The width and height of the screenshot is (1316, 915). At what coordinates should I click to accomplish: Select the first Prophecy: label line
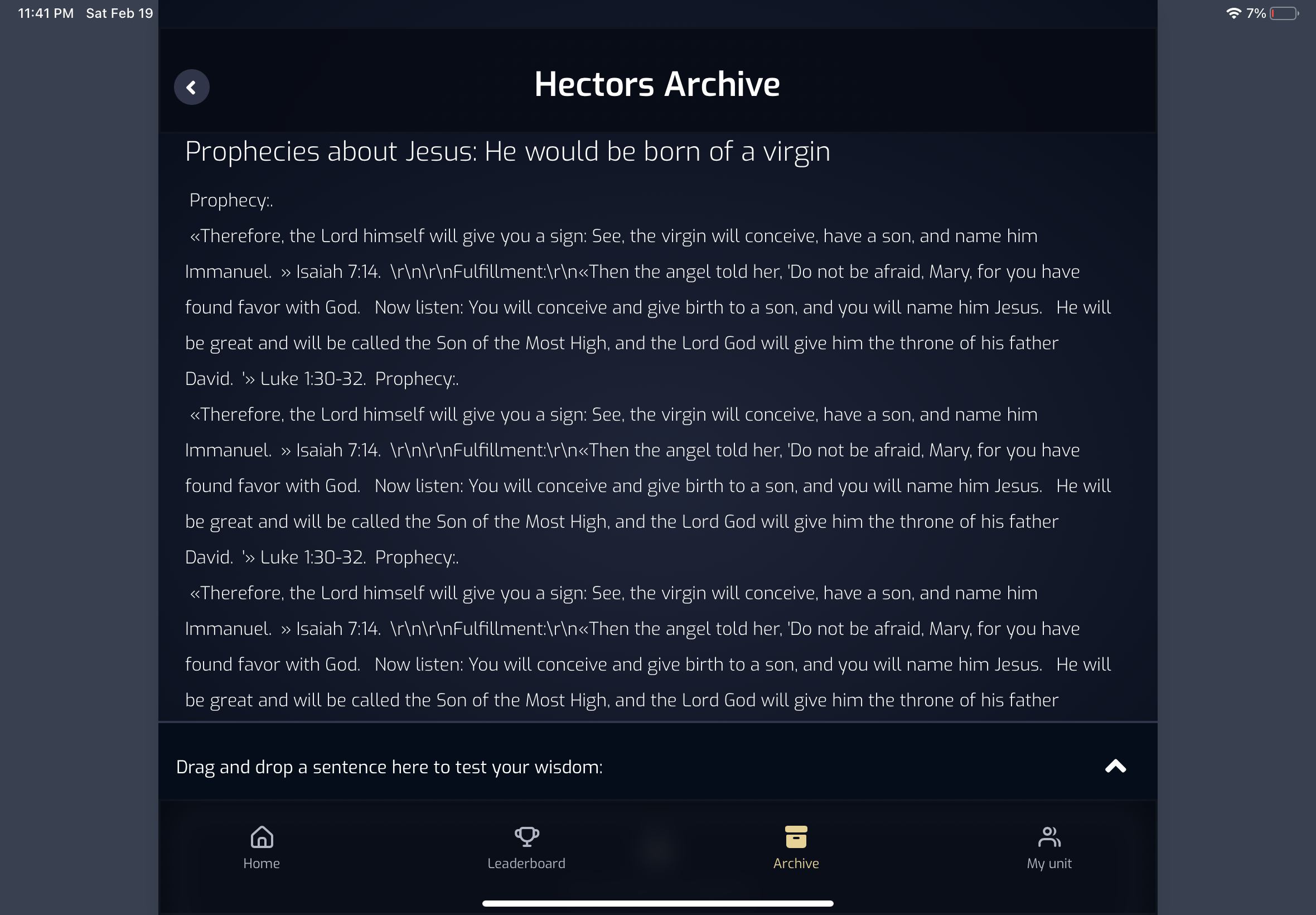231,201
